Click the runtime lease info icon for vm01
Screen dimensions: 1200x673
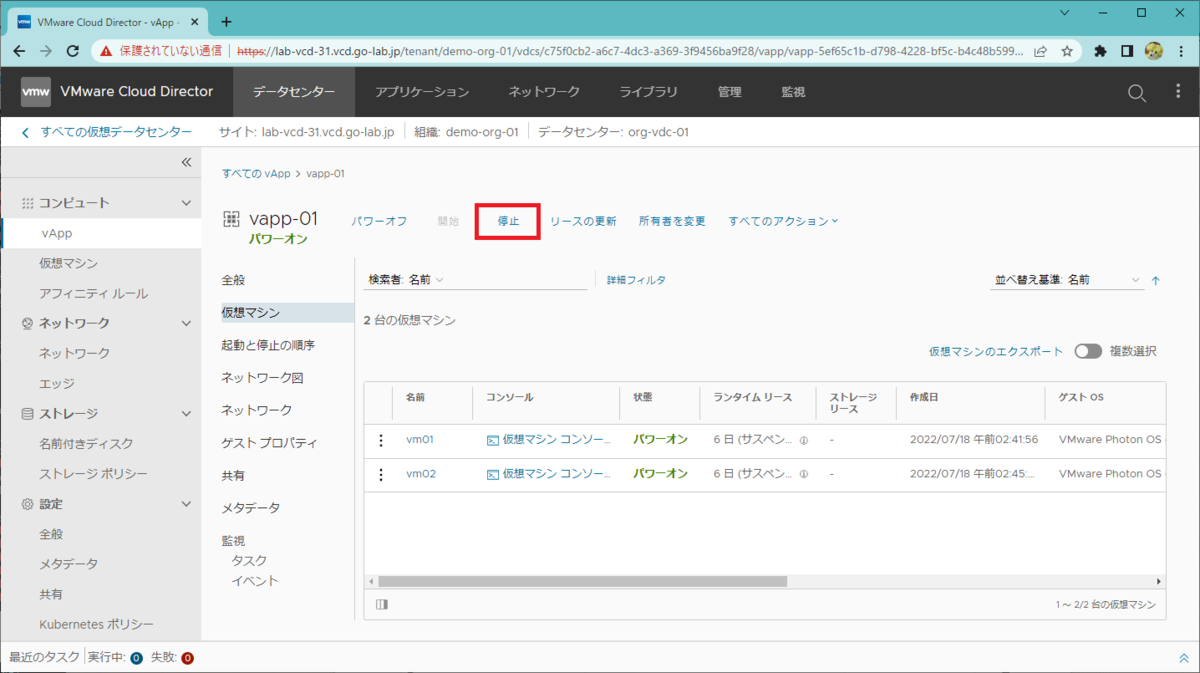coord(803,440)
